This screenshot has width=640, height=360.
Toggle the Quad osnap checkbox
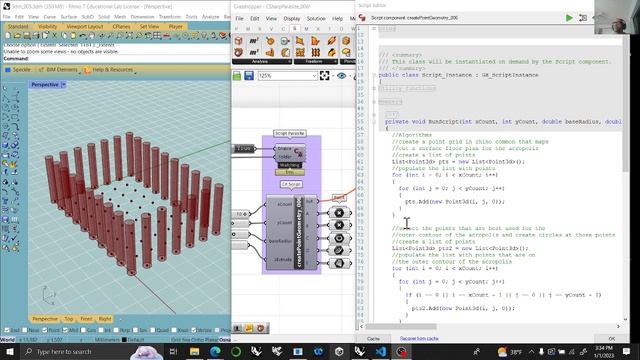pos(153,330)
